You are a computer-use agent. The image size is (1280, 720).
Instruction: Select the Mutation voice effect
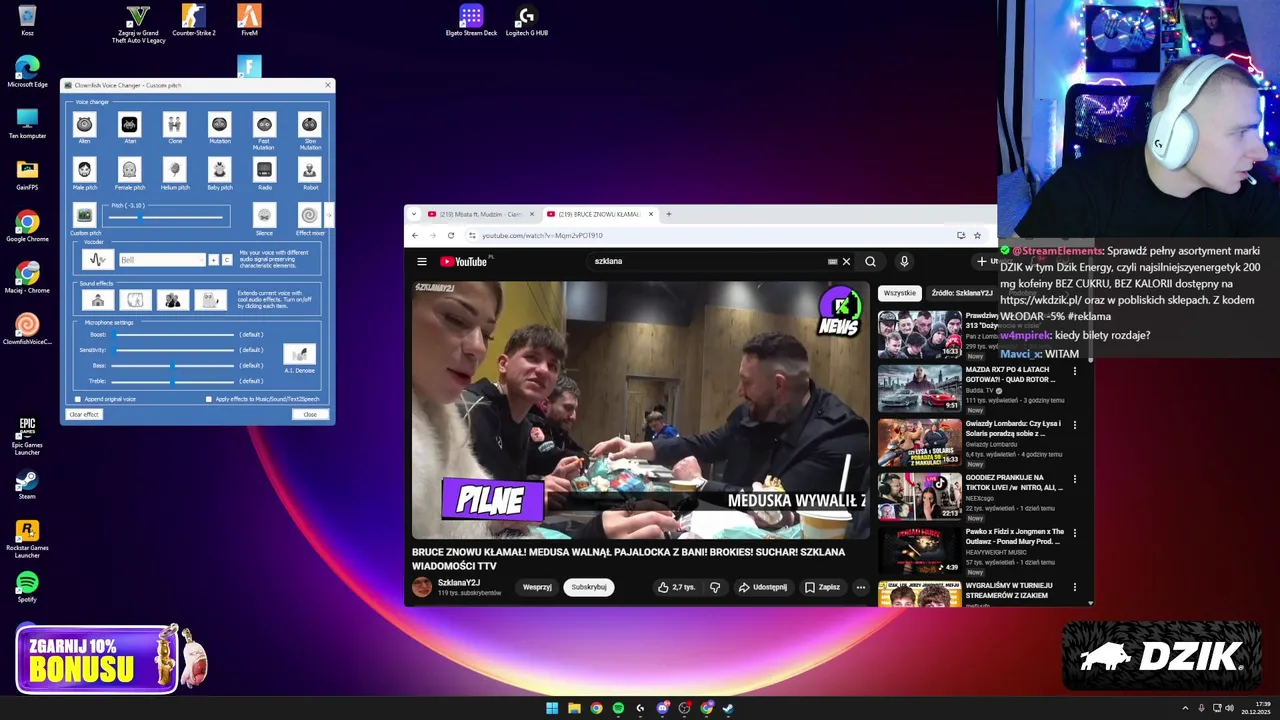click(219, 124)
